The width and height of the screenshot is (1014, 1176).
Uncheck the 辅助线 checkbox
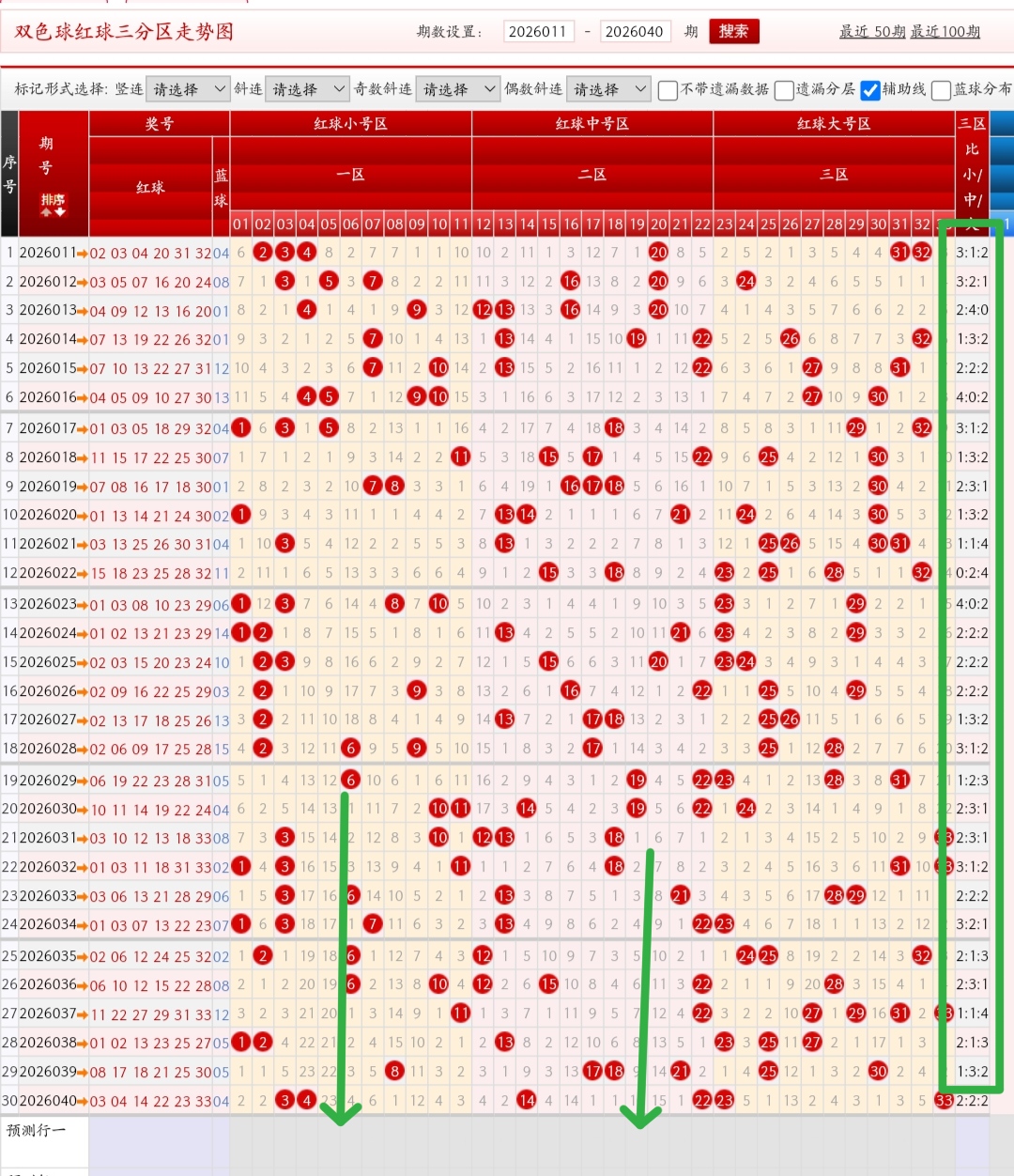point(868,89)
